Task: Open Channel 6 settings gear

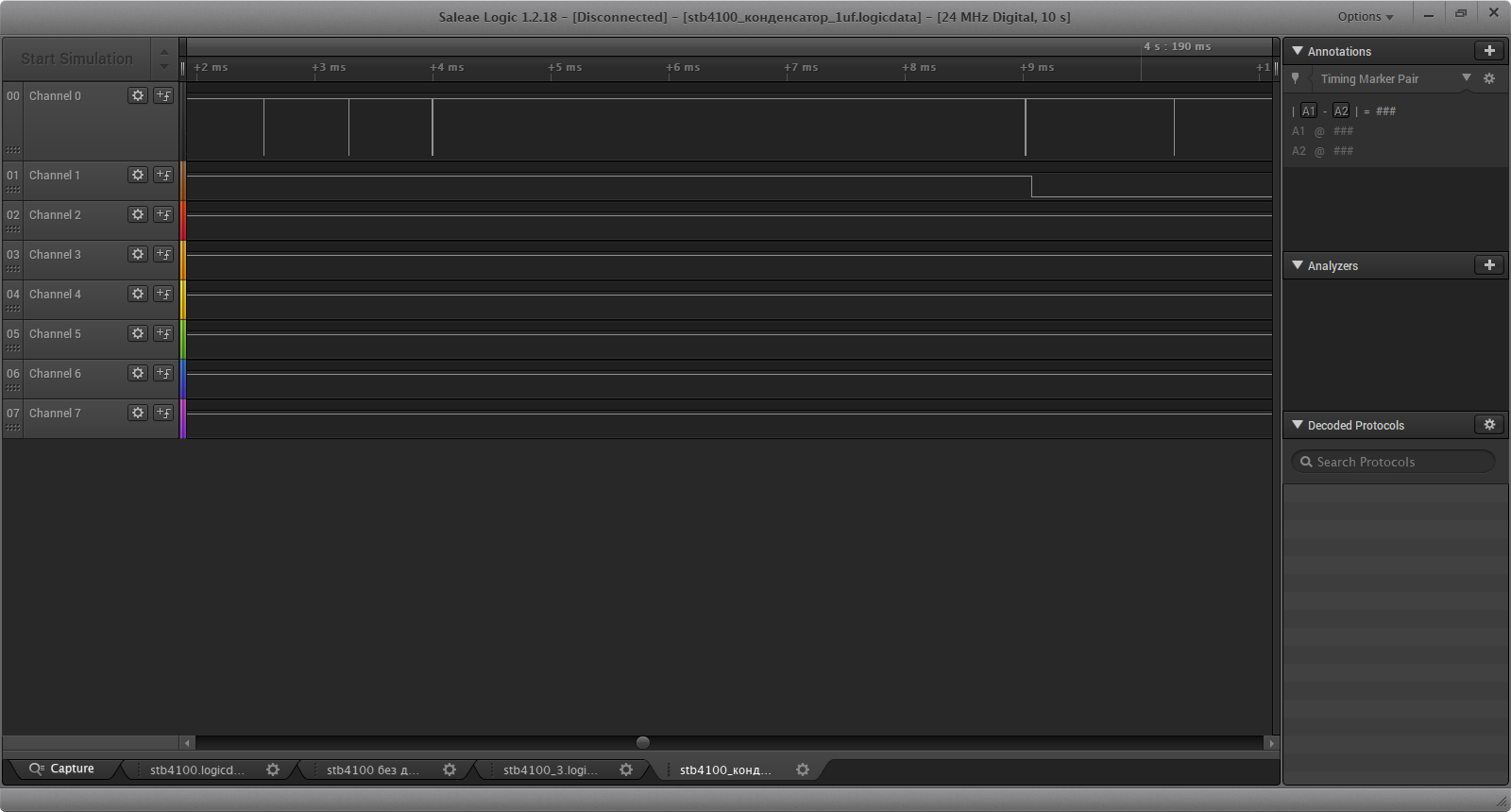Action: point(138,373)
